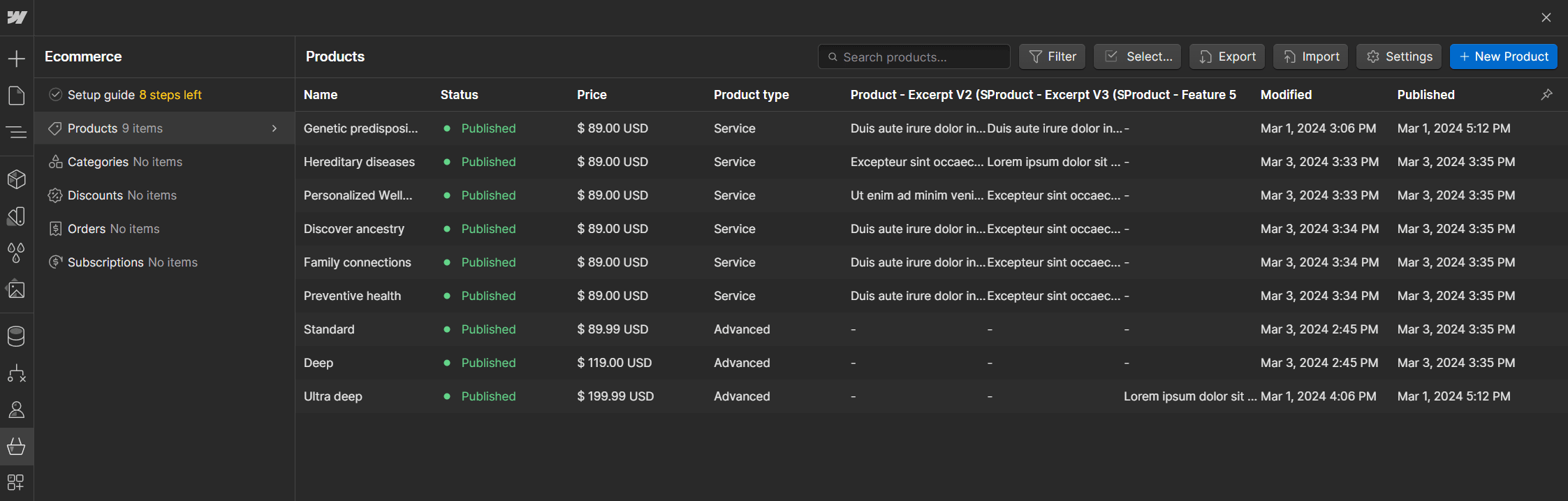Viewport: 1568px width, 501px height.
Task: Sort by Price column header
Action: click(x=592, y=95)
